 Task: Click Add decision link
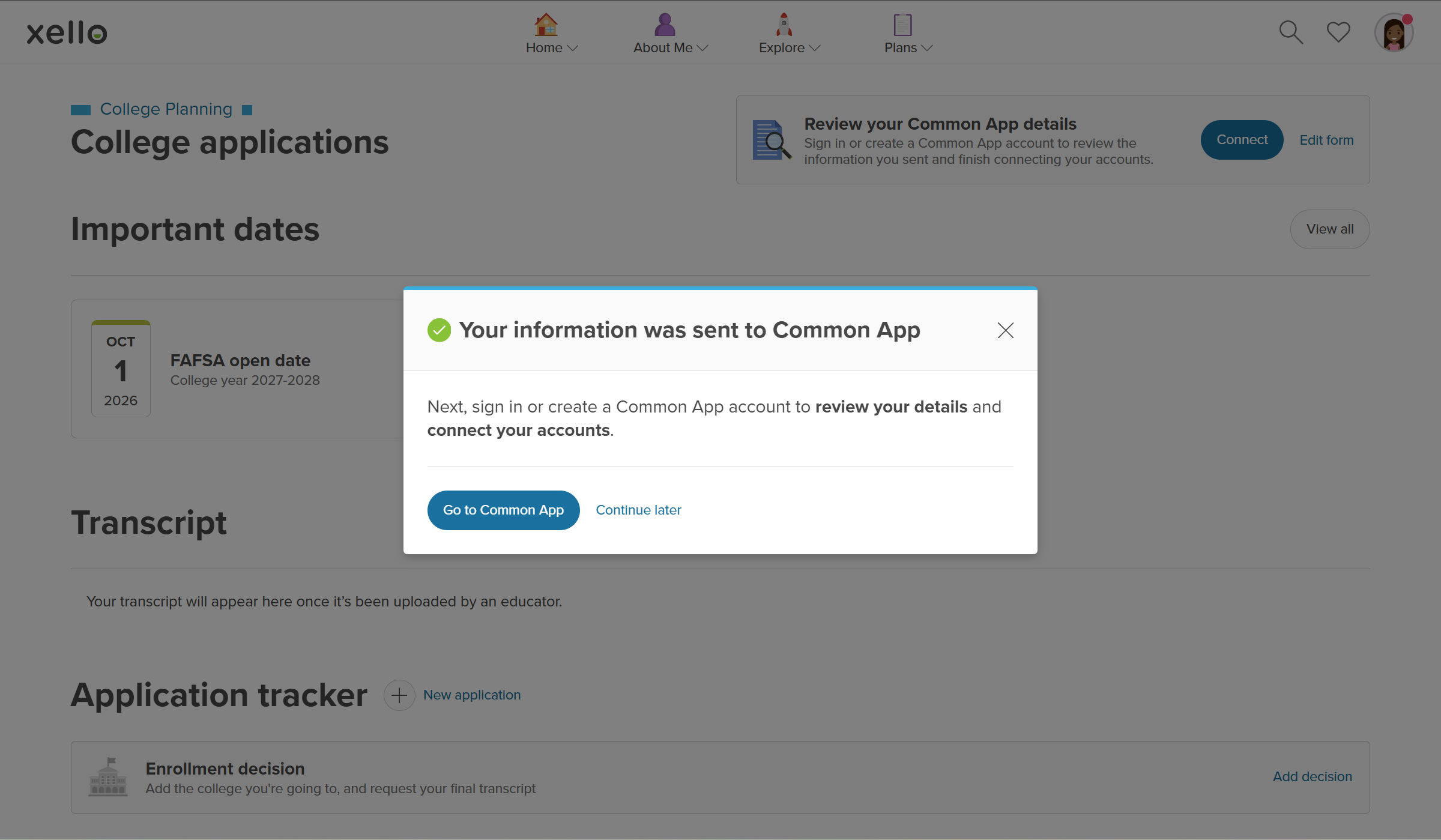pyautogui.click(x=1313, y=777)
